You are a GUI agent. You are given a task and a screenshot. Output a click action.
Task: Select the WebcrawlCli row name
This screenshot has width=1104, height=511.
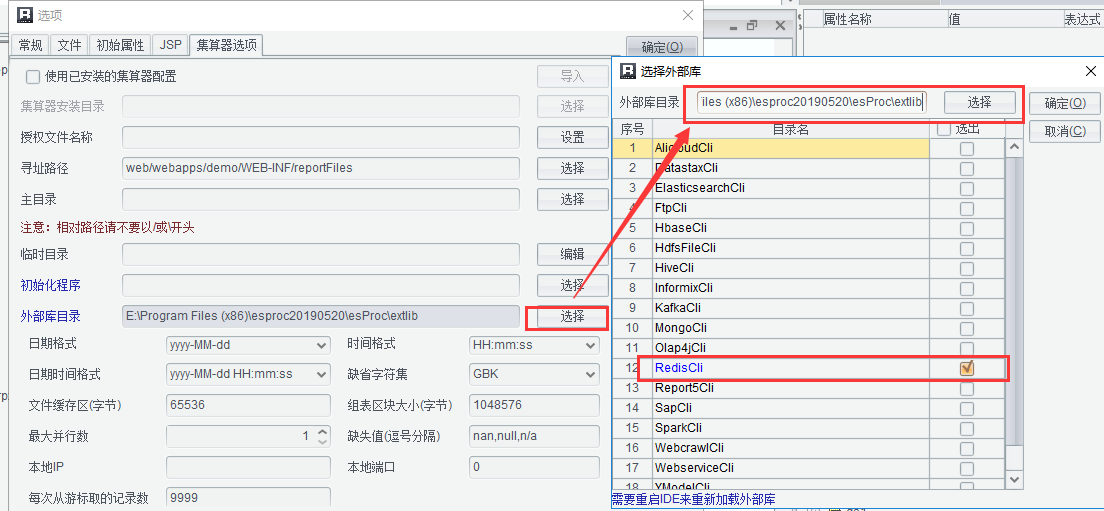pos(689,448)
